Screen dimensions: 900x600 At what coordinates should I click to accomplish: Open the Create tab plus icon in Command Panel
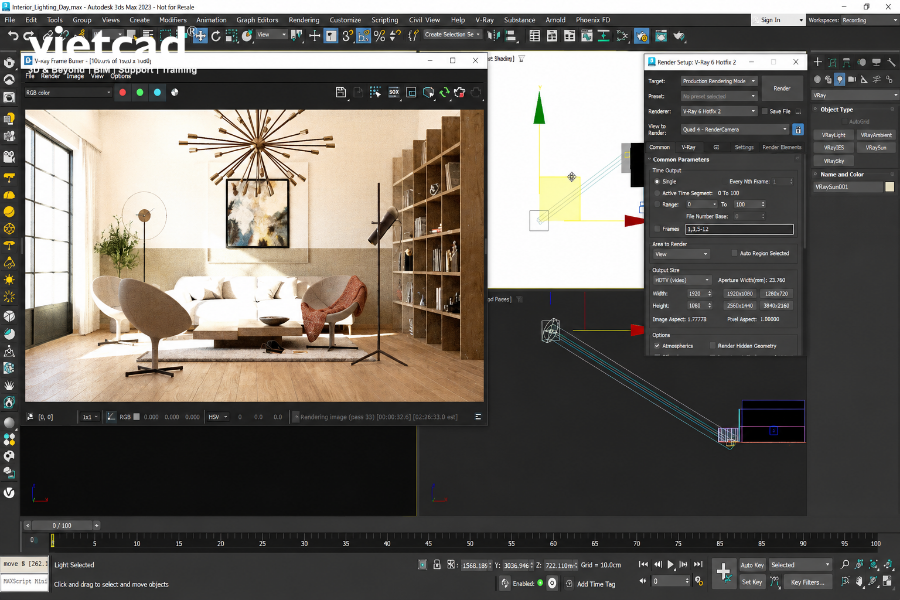click(x=818, y=62)
